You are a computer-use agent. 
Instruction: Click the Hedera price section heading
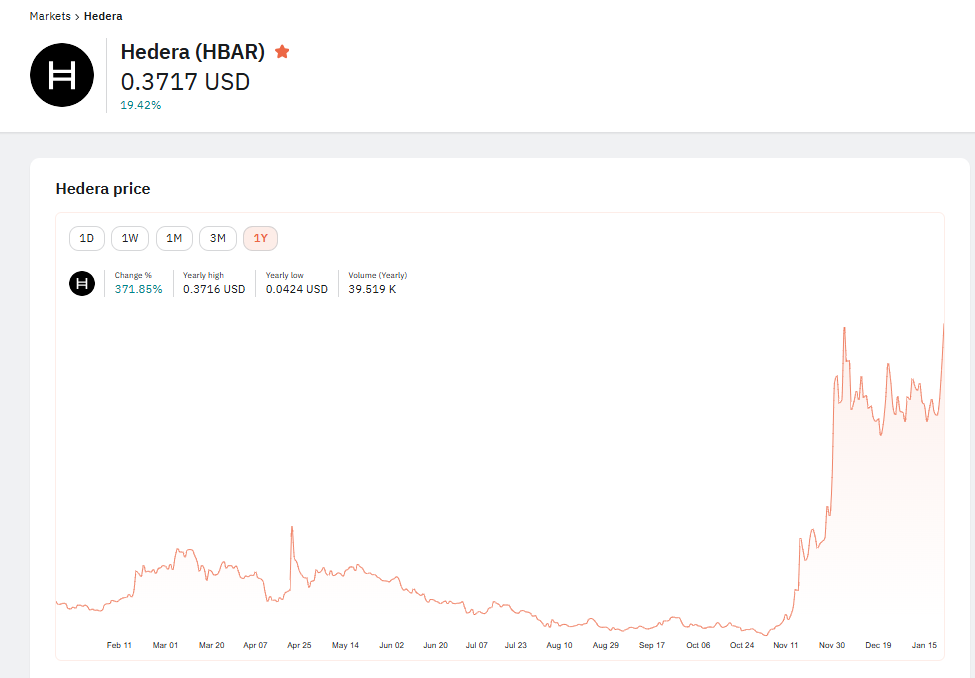[103, 189]
